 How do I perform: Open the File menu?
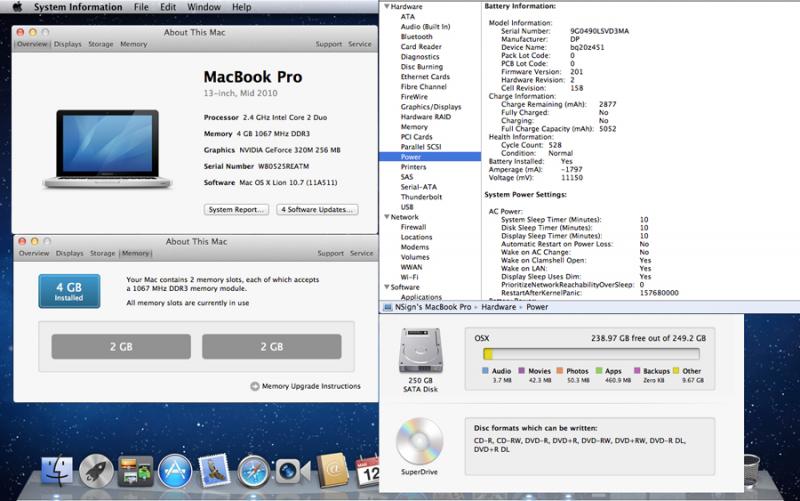click(x=141, y=7)
